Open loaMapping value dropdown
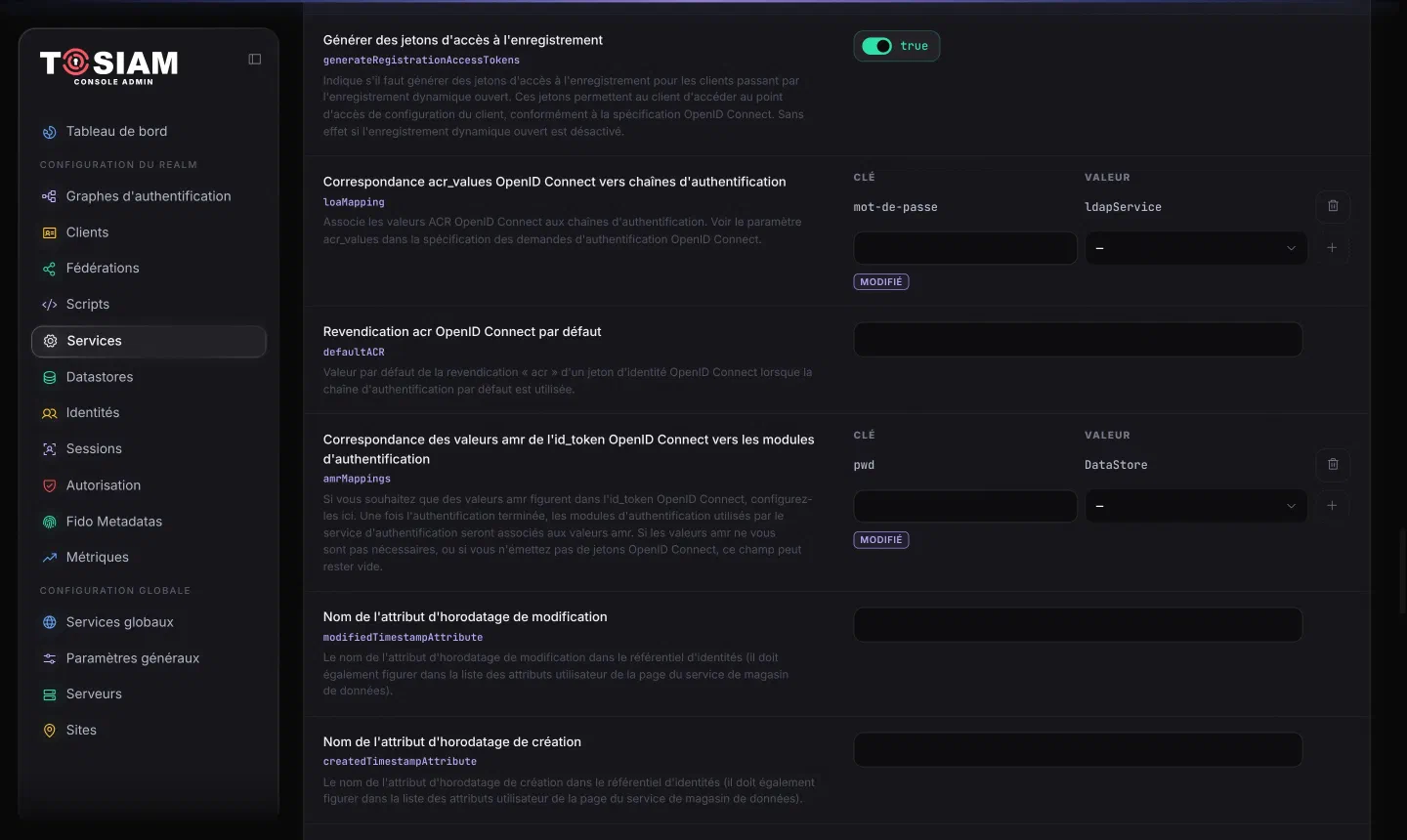This screenshot has height=840, width=1407. [x=1196, y=248]
